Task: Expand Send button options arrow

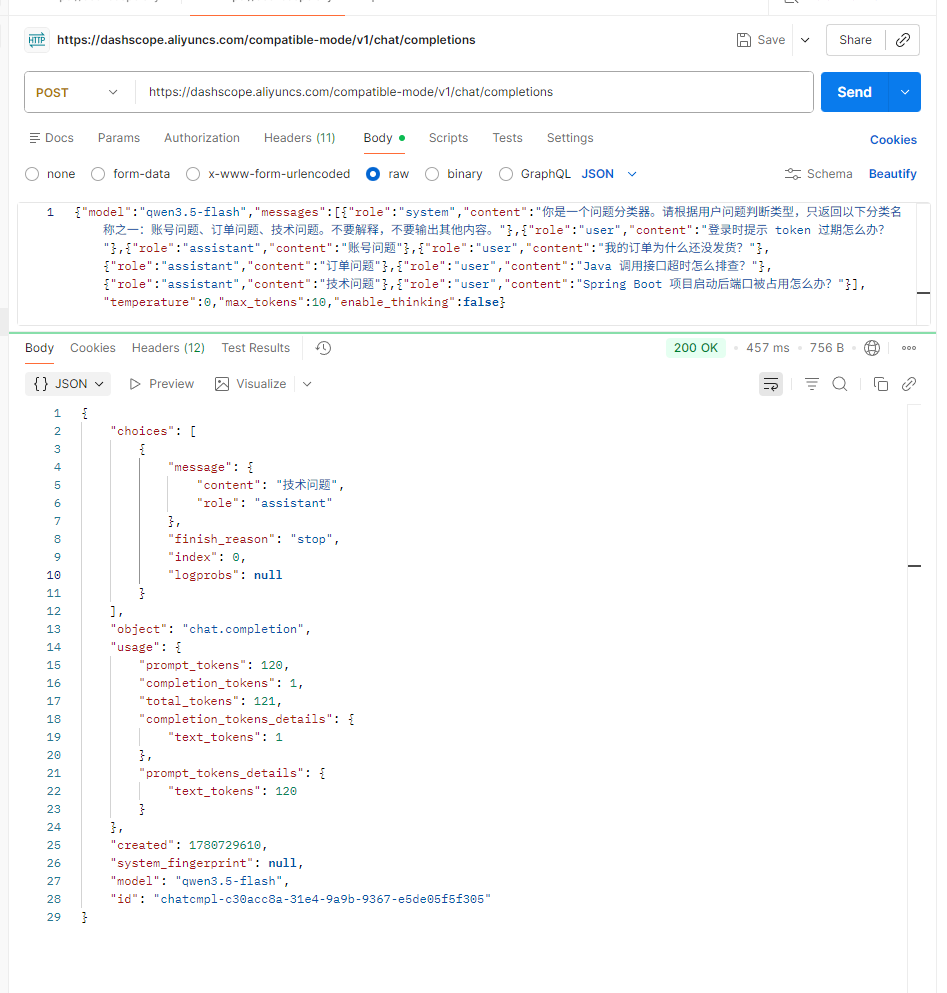Action: click(x=905, y=92)
